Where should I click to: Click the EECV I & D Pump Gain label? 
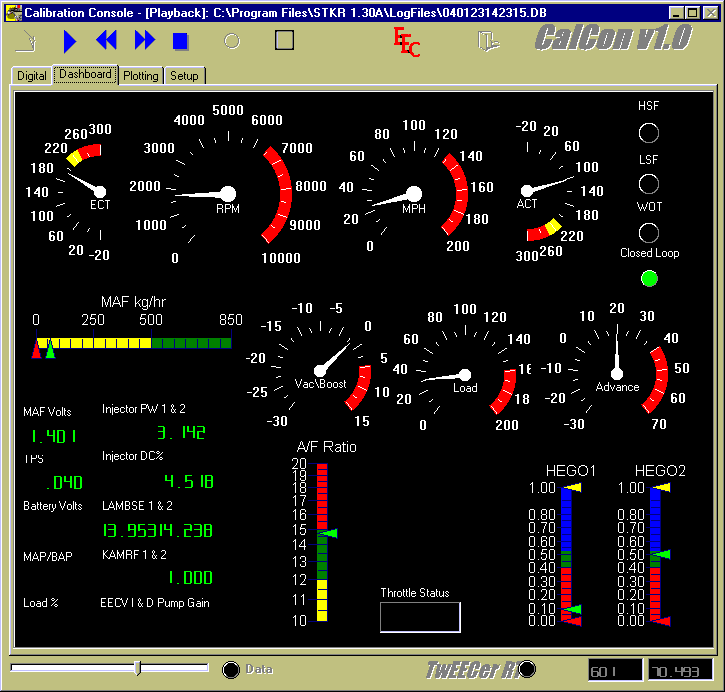click(155, 603)
